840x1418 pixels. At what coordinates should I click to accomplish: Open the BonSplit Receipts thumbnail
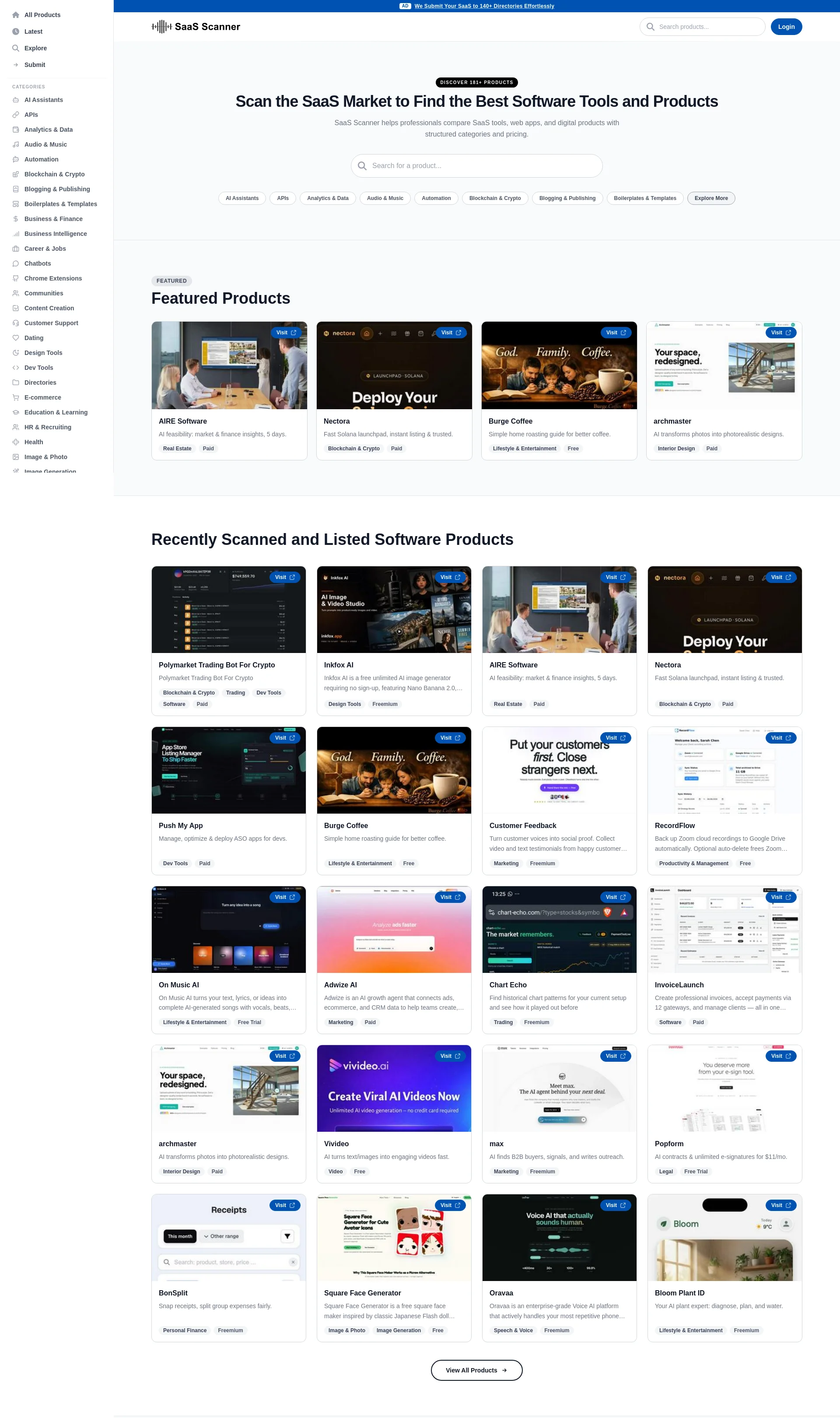(229, 1237)
